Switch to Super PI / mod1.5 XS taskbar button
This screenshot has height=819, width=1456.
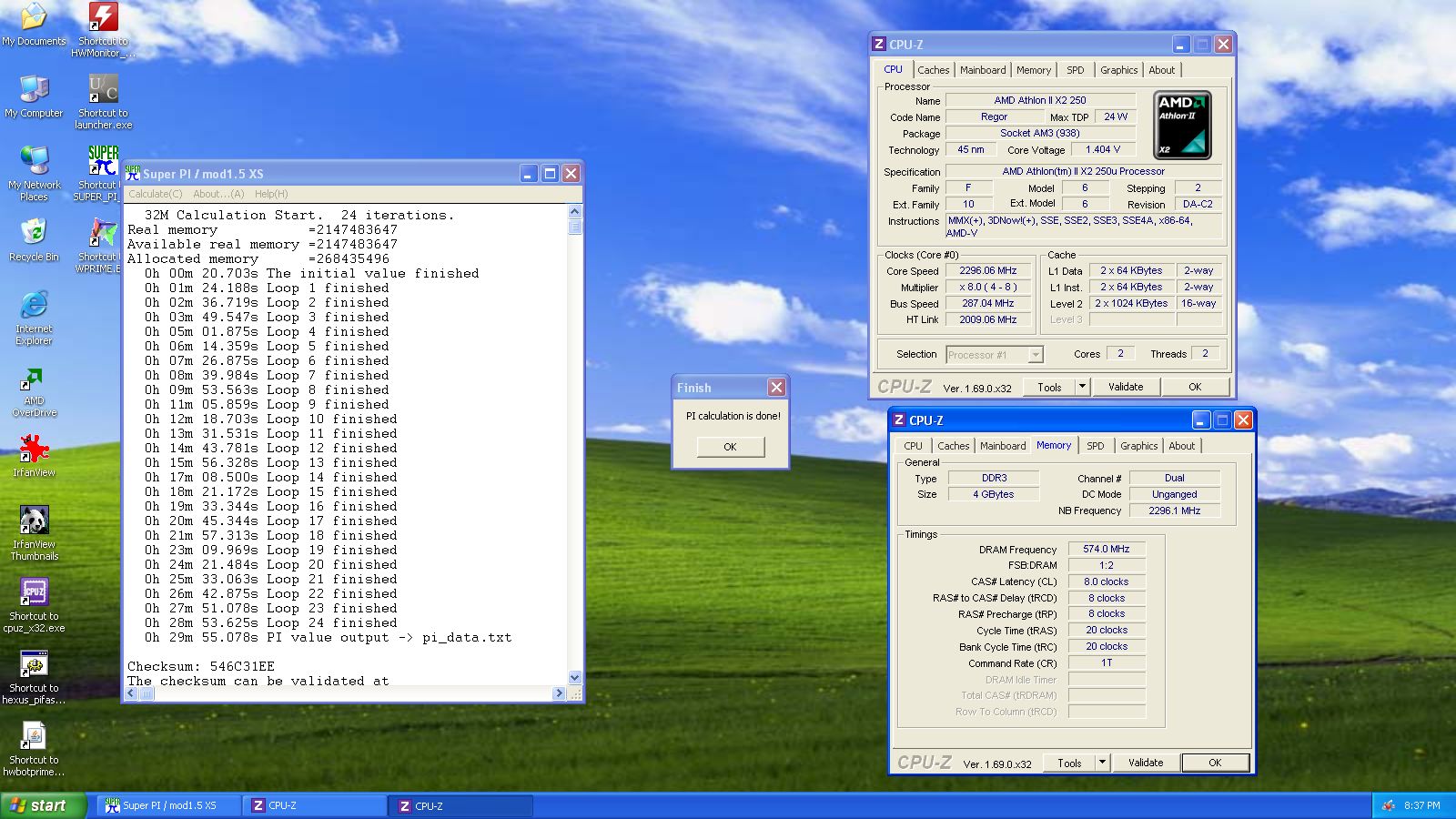click(168, 805)
